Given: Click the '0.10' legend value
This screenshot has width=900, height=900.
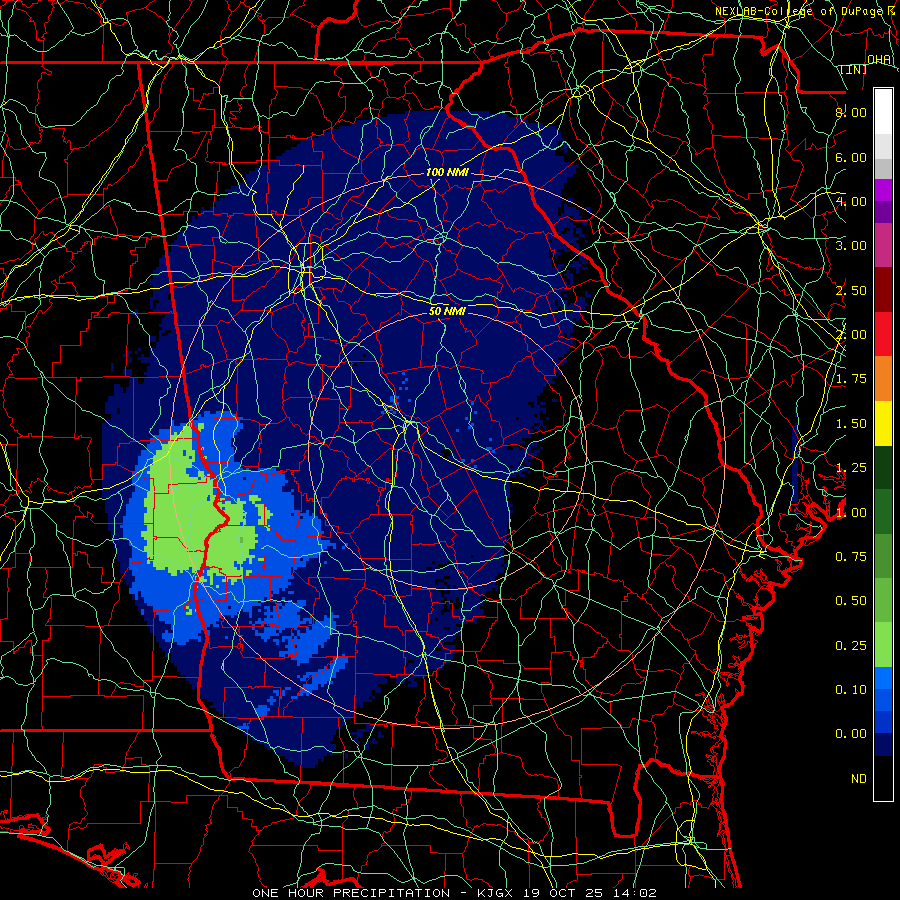Looking at the screenshot, I should 851,690.
